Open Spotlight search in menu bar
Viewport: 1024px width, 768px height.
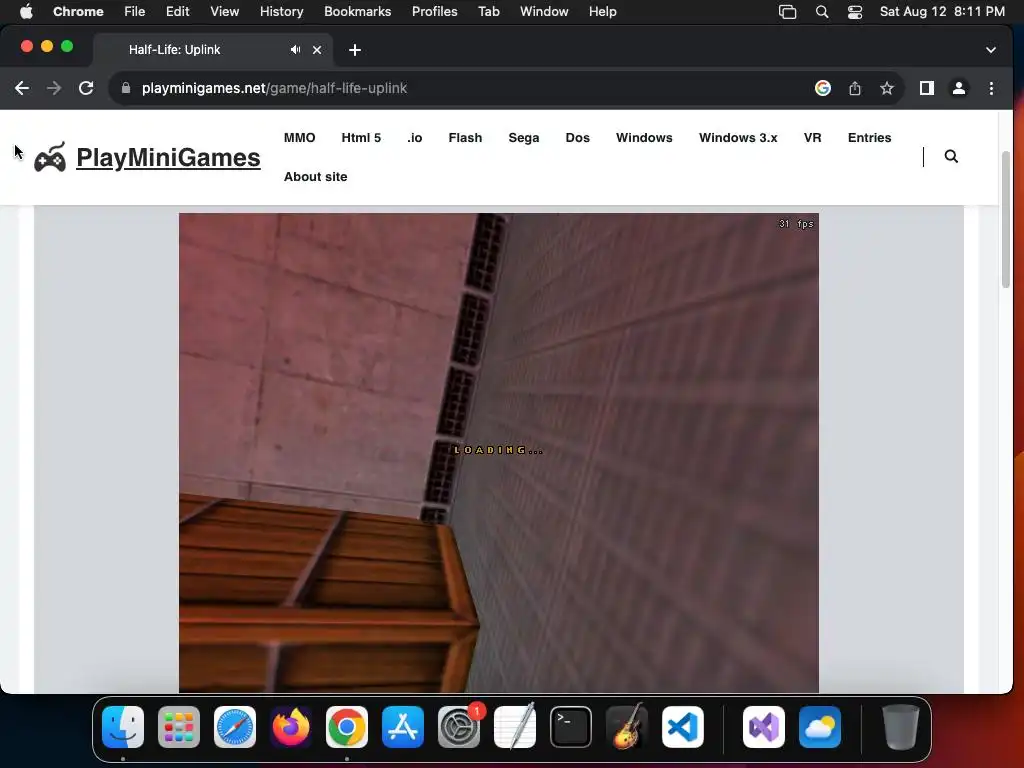coord(822,12)
